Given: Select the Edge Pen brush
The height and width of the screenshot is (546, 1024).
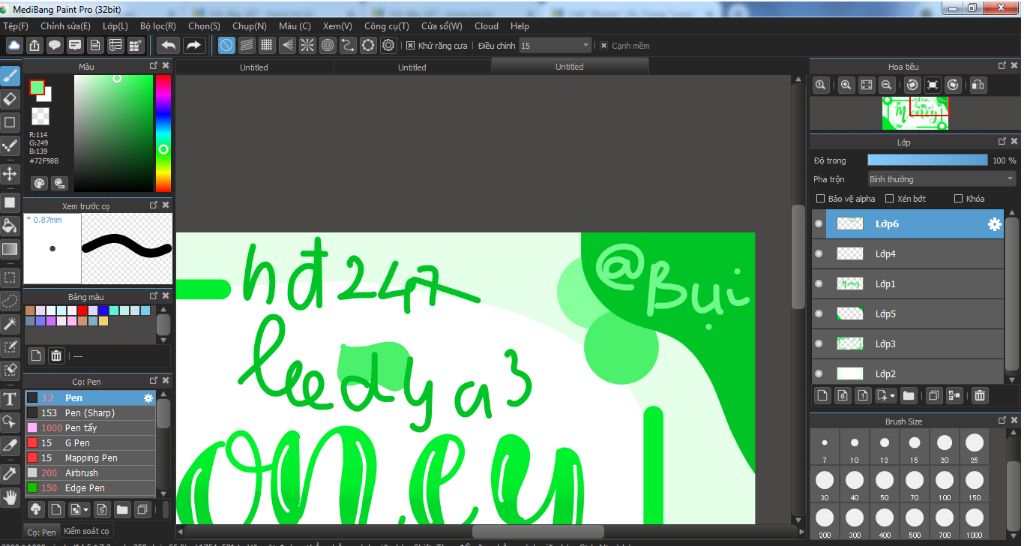Looking at the screenshot, I should coord(90,488).
